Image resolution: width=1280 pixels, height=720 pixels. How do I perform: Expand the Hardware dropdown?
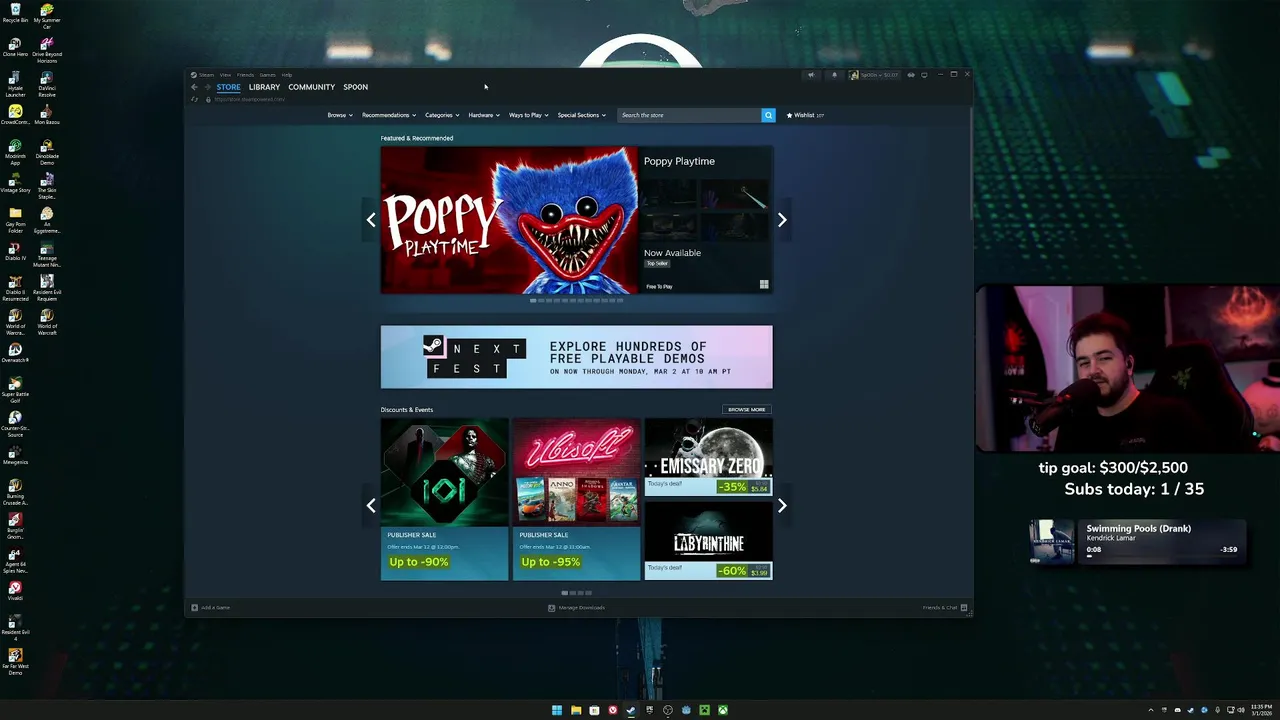point(484,115)
